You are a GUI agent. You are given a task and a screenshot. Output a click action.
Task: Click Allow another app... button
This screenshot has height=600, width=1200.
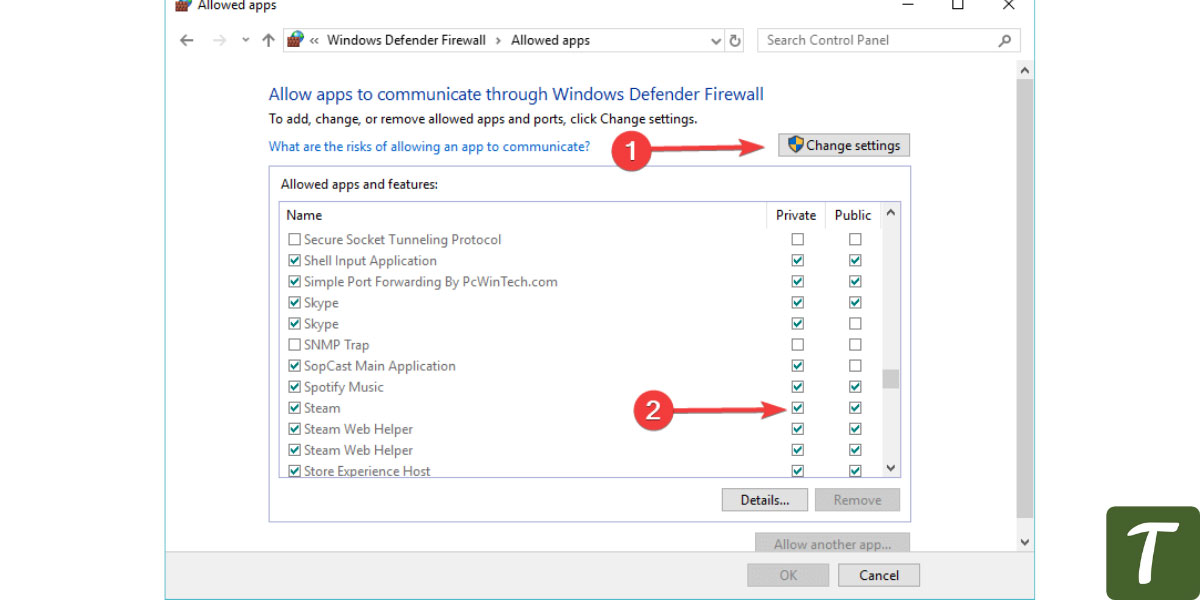(x=832, y=544)
